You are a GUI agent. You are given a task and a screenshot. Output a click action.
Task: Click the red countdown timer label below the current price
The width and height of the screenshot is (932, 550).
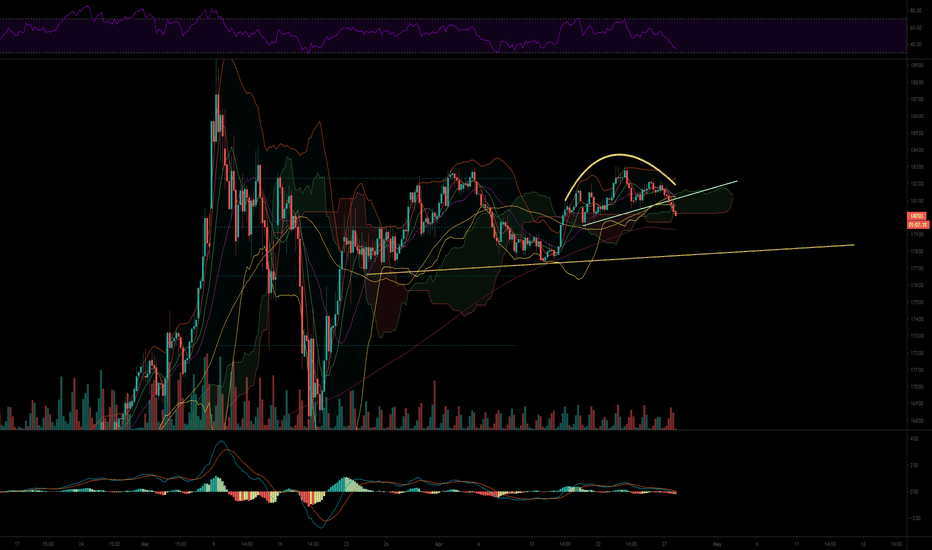pos(917,225)
